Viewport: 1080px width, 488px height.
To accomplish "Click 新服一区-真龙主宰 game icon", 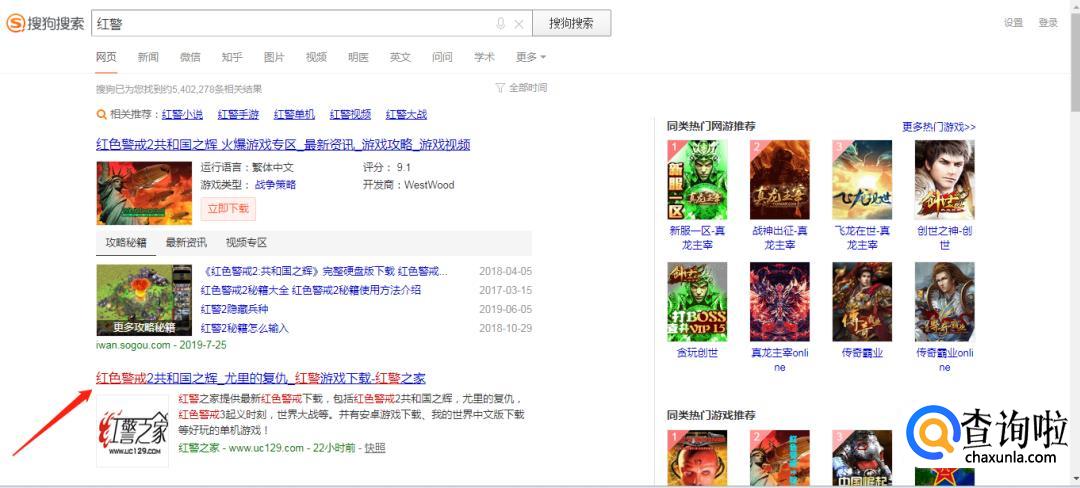I will tap(697, 180).
